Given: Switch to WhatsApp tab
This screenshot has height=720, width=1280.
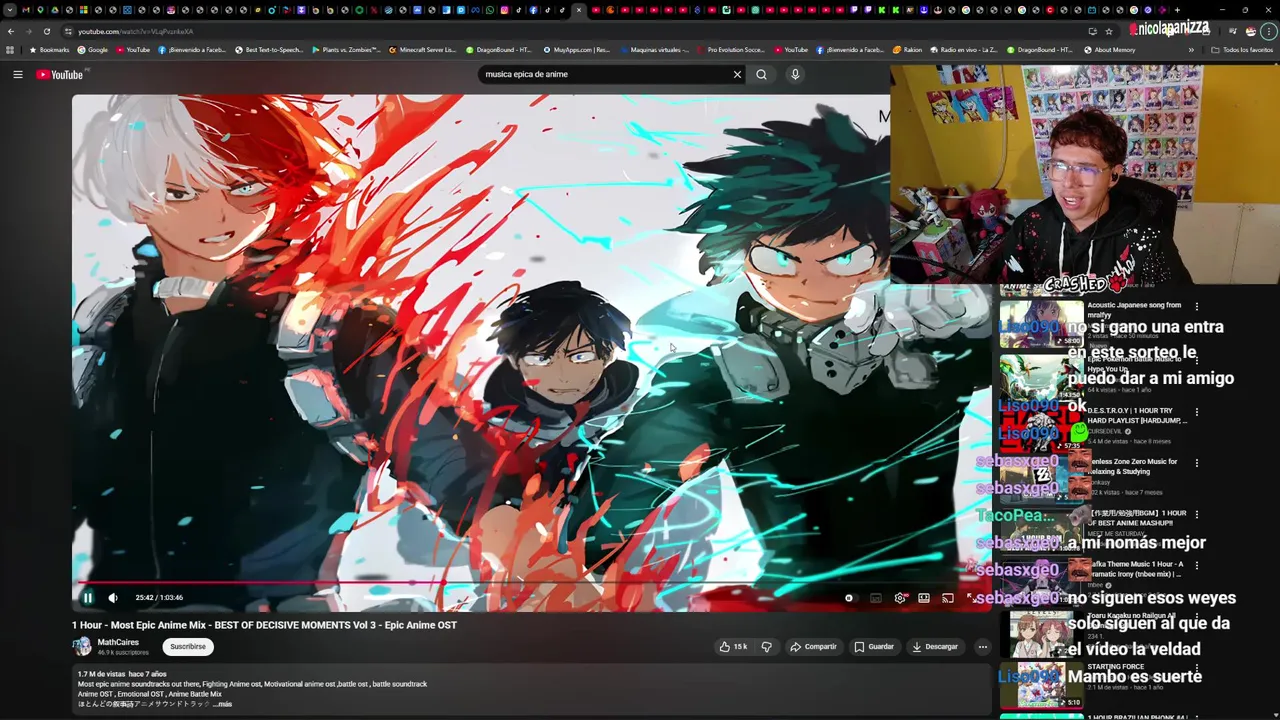Looking at the screenshot, I should 490,10.
